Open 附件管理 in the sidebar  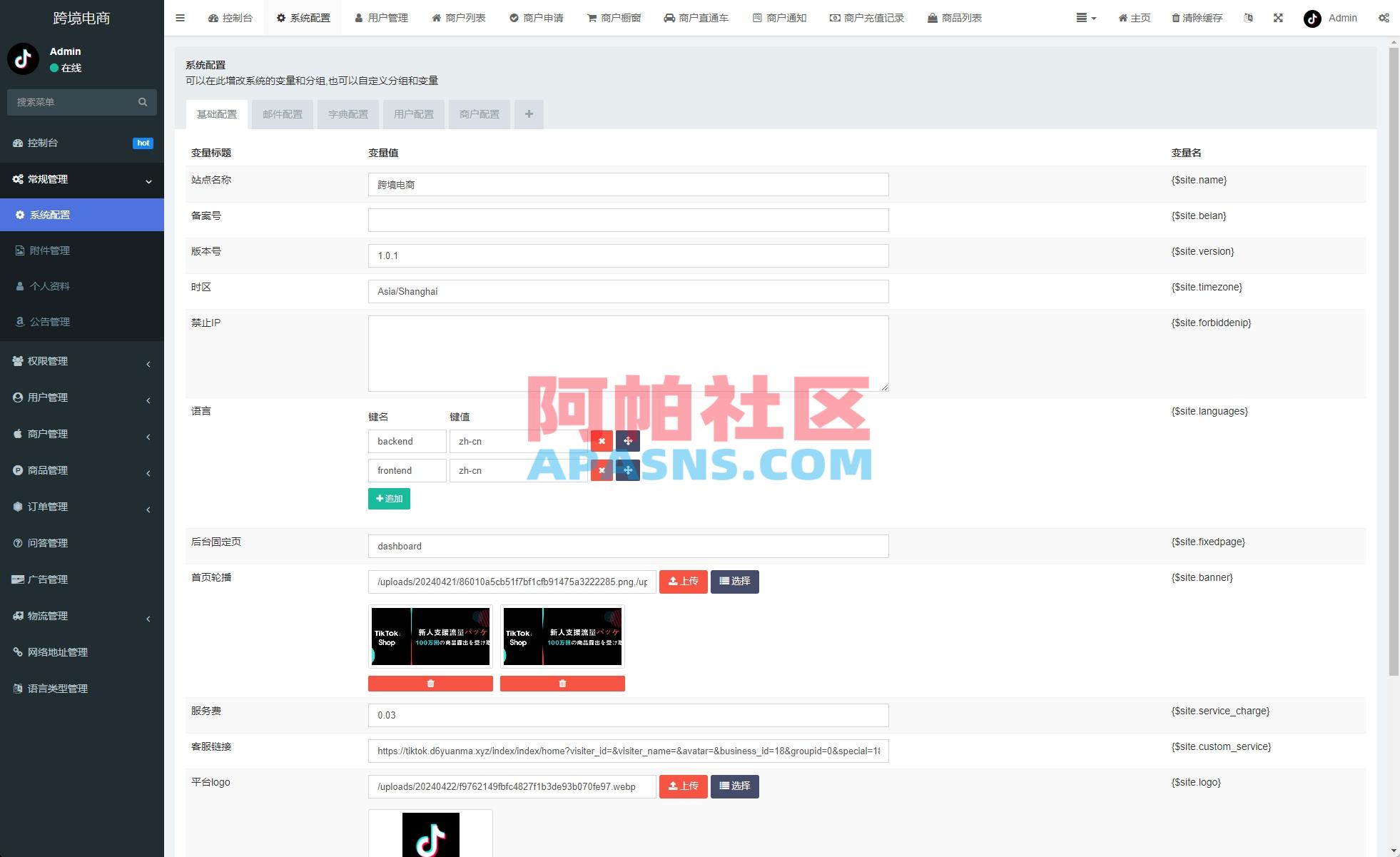[50, 250]
